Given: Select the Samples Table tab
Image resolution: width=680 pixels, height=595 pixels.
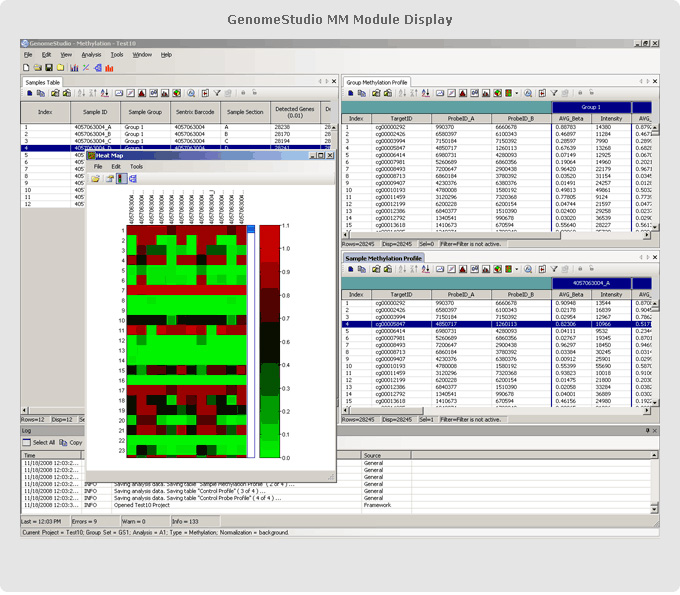Looking at the screenshot, I should click(43, 81).
